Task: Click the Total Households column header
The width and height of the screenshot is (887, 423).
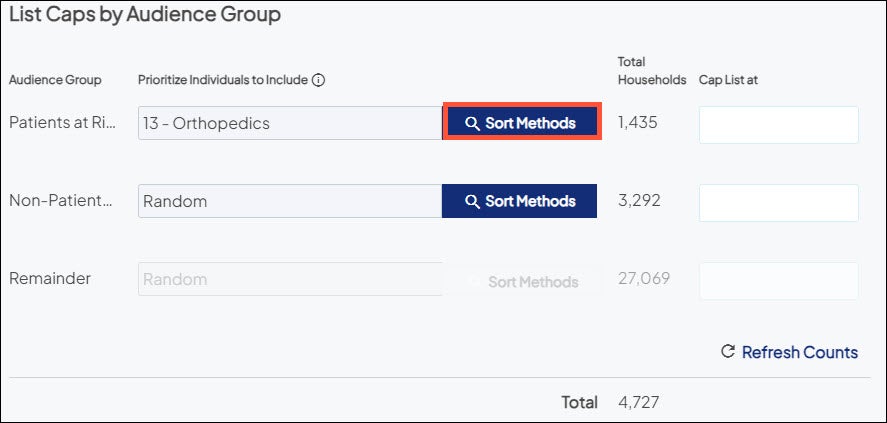Action: [x=652, y=71]
